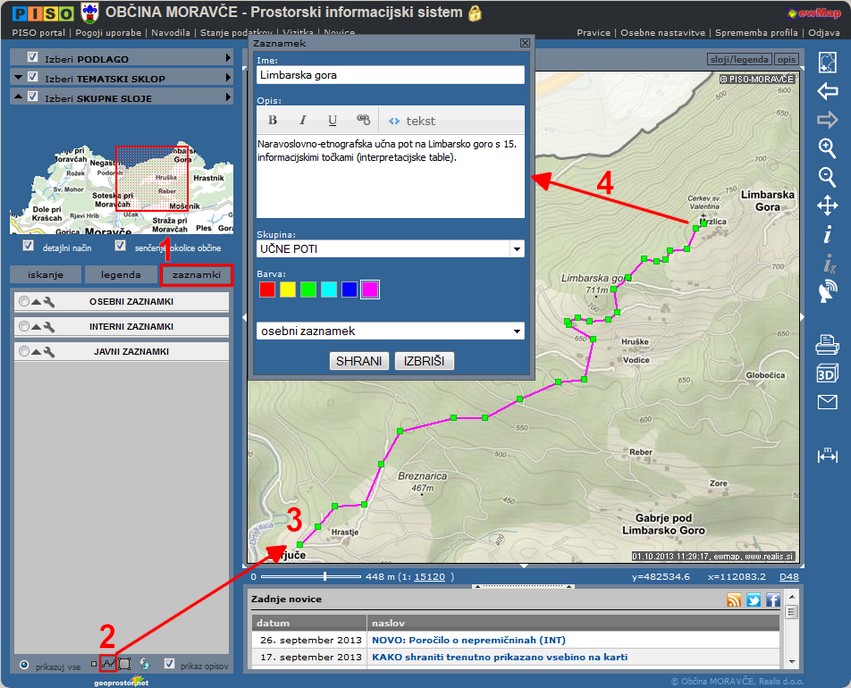Click the distance measure tool
851x688 pixels.
[827, 455]
